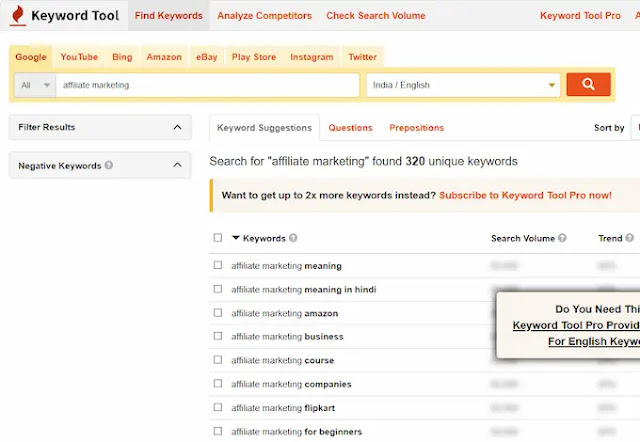Image resolution: width=640 pixels, height=442 pixels.
Task: Check the 'affiliate marketing flipkart' checkbox
Action: [218, 407]
